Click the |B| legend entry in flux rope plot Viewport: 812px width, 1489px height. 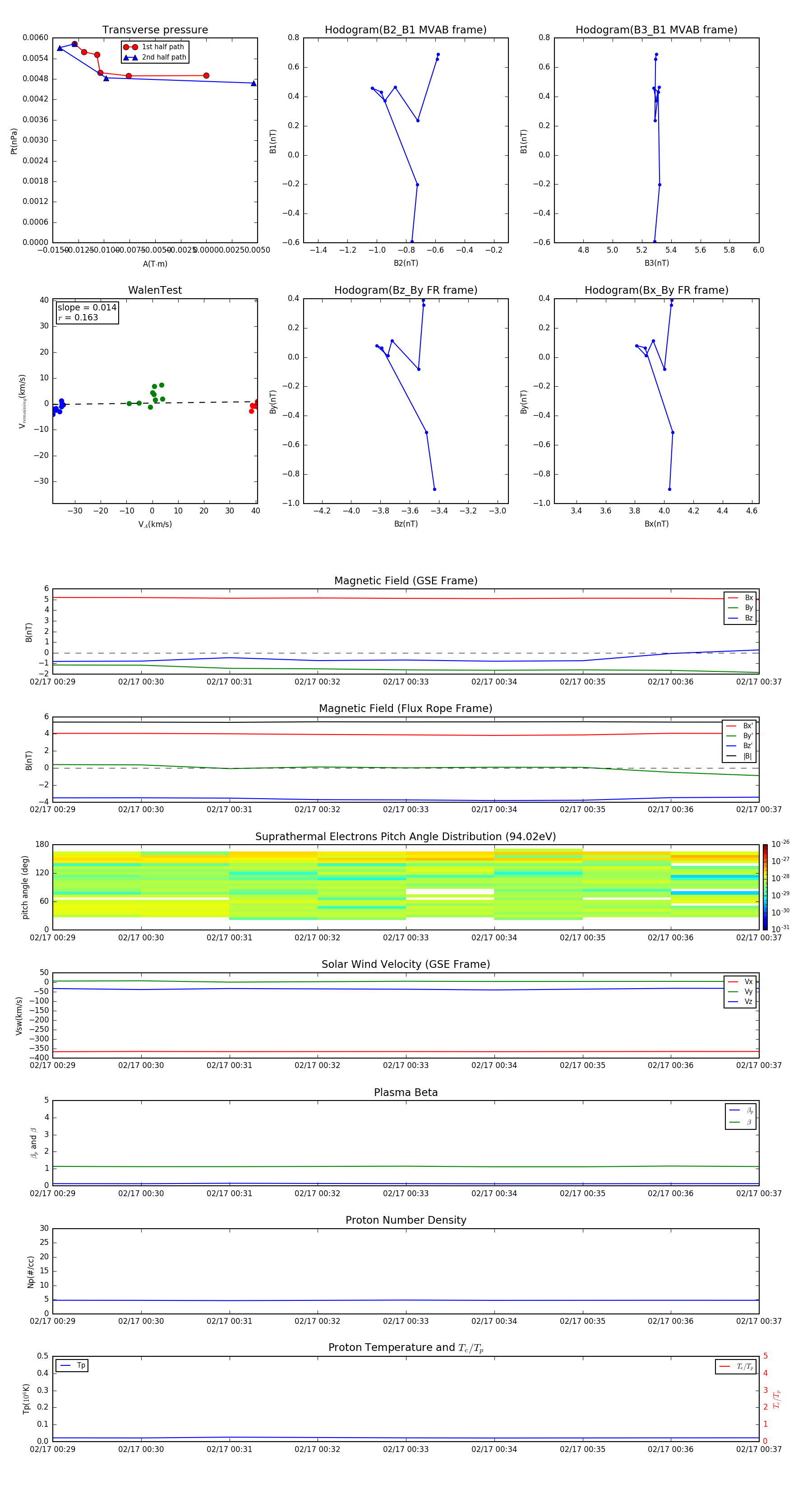pos(739,757)
